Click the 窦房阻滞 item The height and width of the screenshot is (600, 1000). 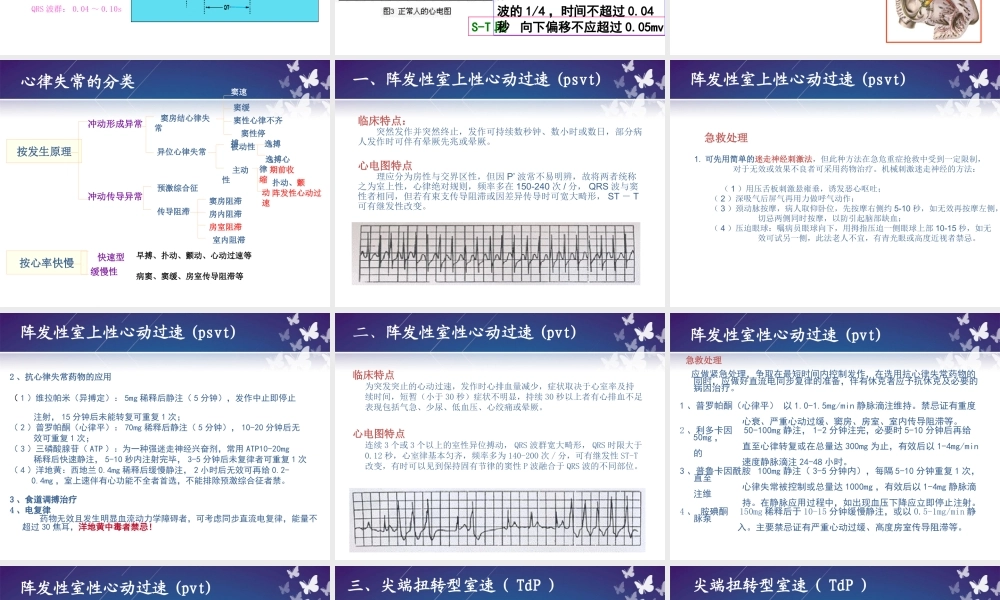click(x=225, y=201)
